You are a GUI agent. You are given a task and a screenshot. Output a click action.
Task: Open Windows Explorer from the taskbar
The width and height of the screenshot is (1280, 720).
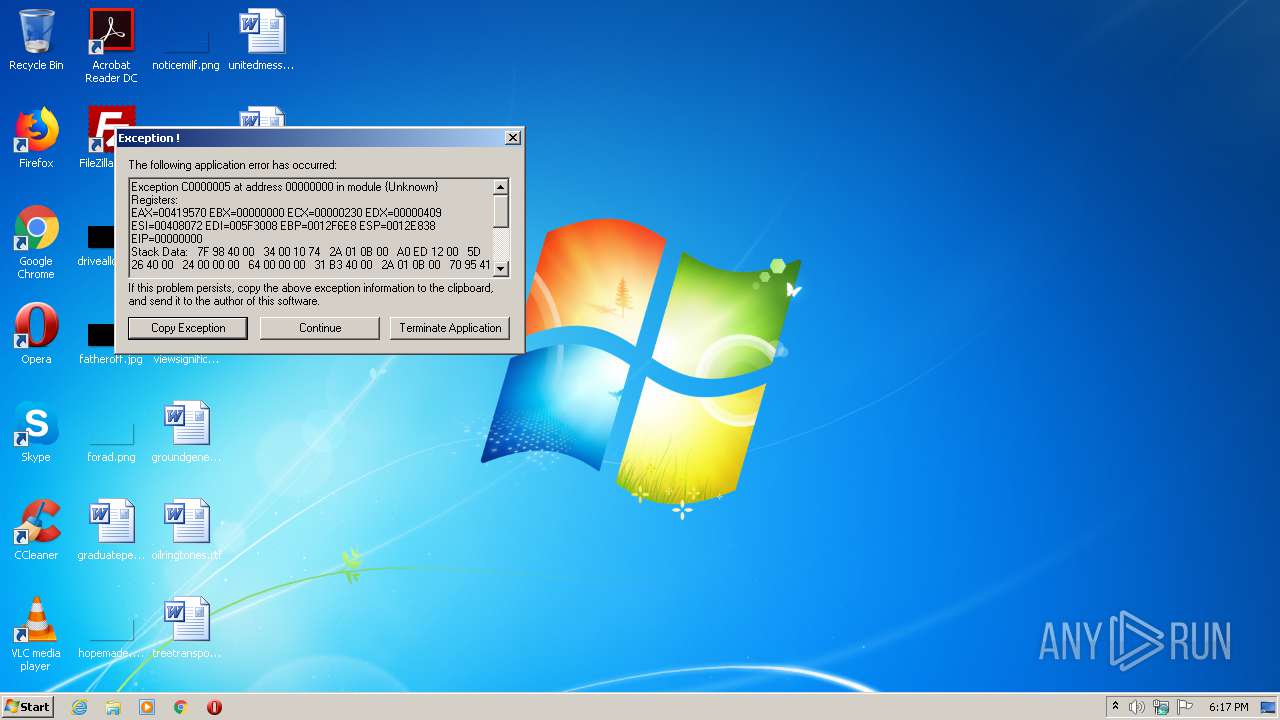tap(113, 707)
